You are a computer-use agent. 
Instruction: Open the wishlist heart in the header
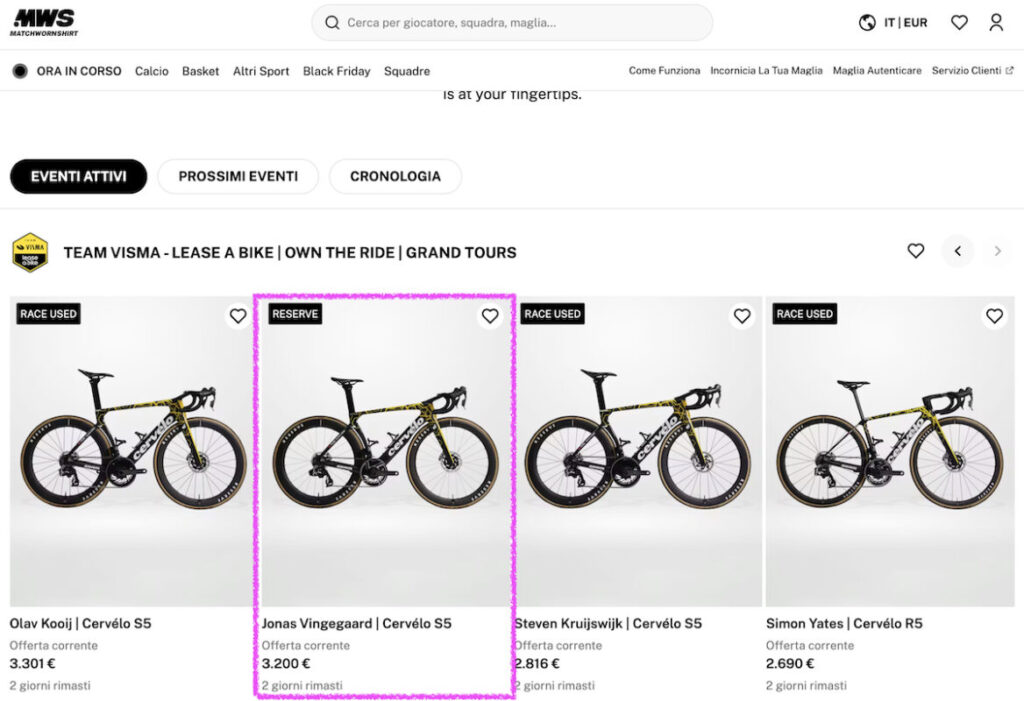coord(959,22)
